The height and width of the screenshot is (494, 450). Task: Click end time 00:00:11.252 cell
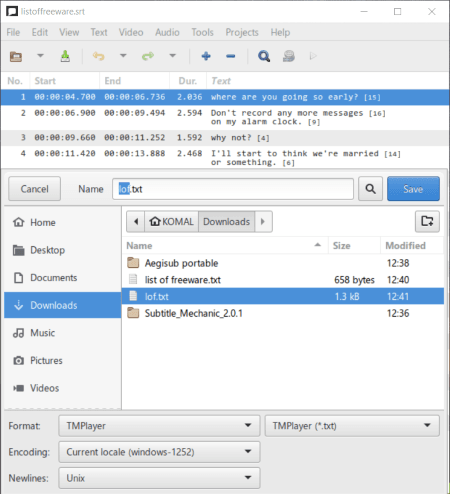[135, 138]
